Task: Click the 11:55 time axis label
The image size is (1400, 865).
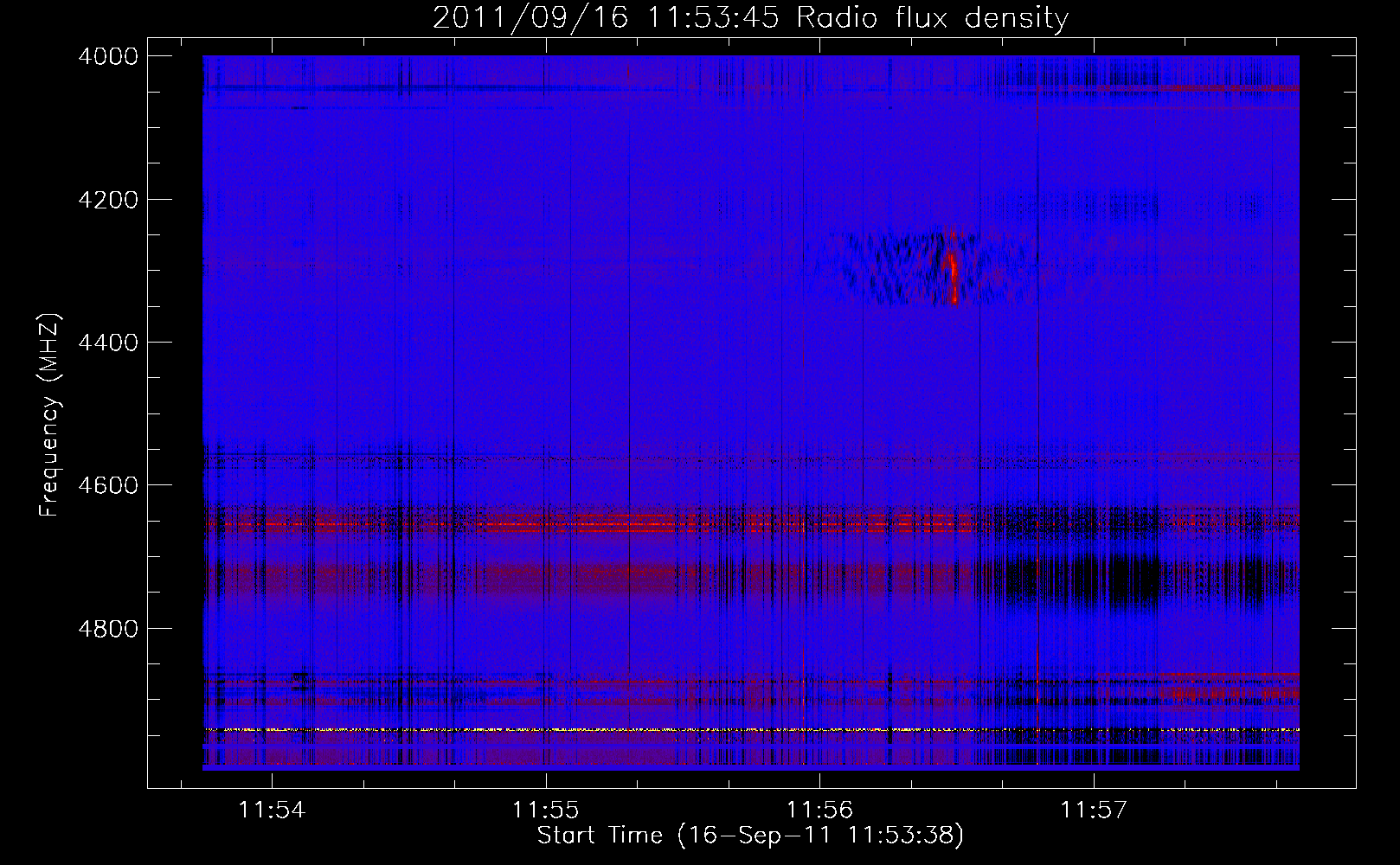Action: [546, 811]
